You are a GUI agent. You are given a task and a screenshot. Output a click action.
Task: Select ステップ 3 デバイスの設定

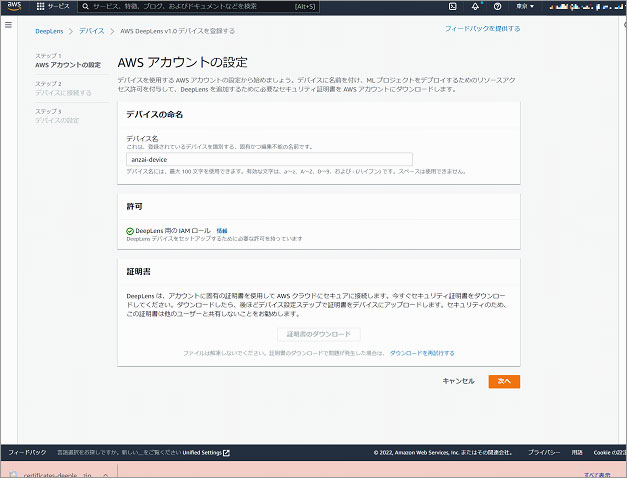pos(57,116)
